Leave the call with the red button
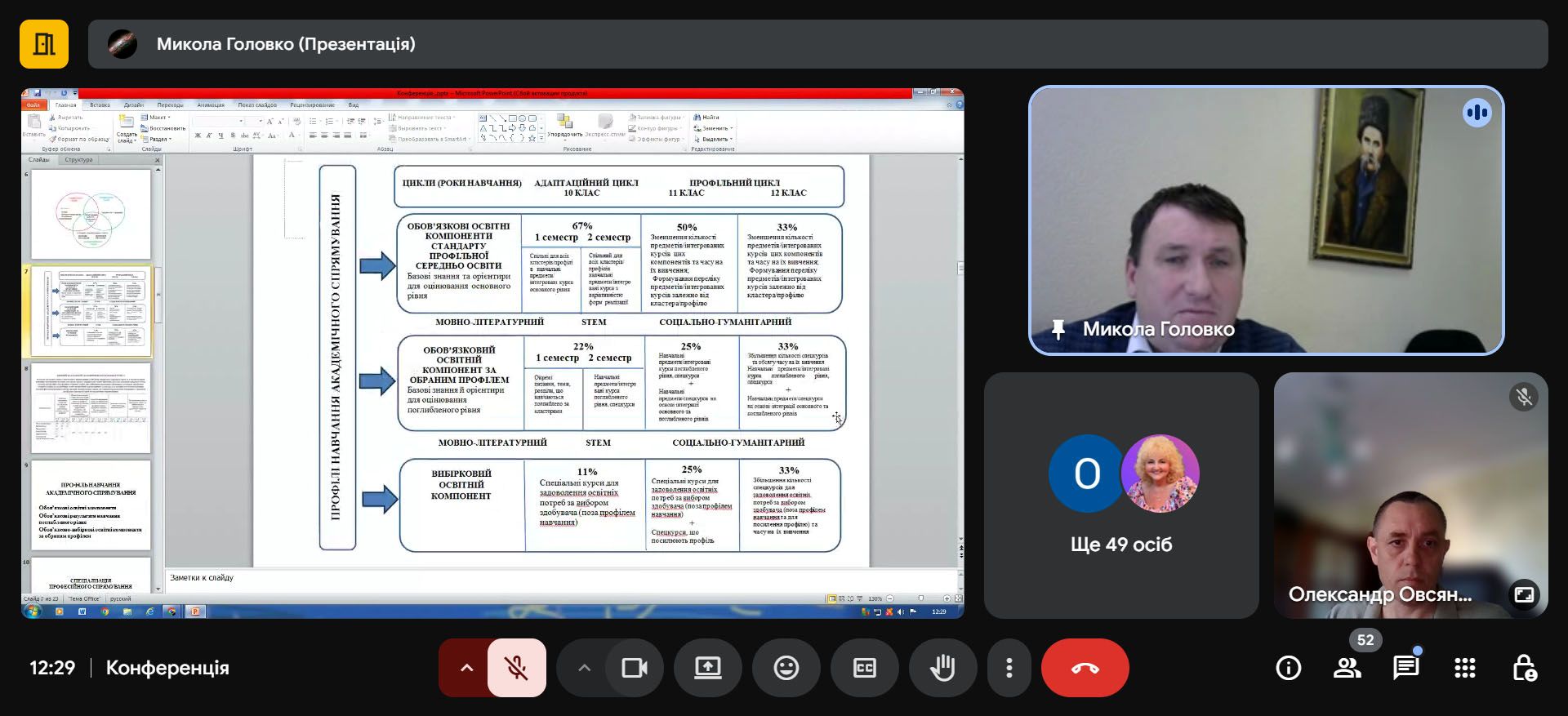The height and width of the screenshot is (716, 1568). click(x=1085, y=669)
